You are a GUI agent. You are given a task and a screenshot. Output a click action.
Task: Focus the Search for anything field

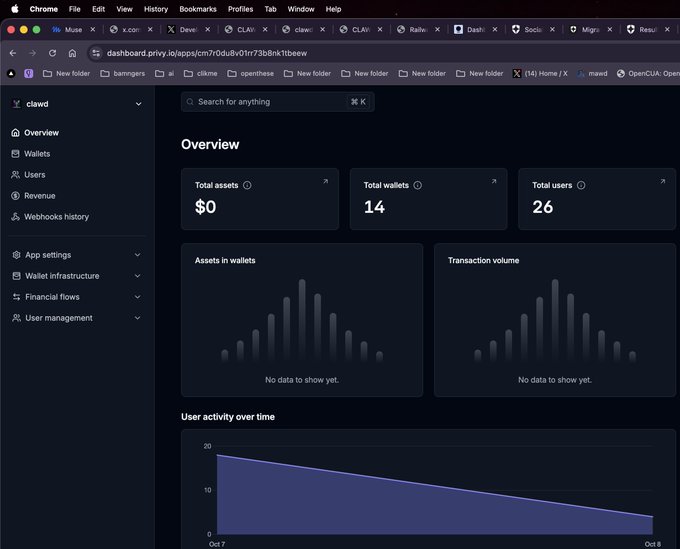(x=278, y=102)
